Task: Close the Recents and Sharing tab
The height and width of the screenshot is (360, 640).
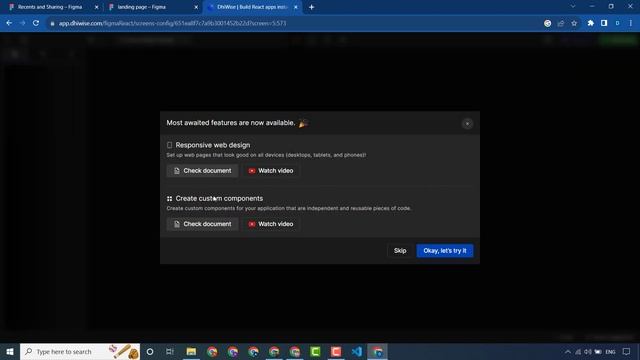Action: [96, 7]
